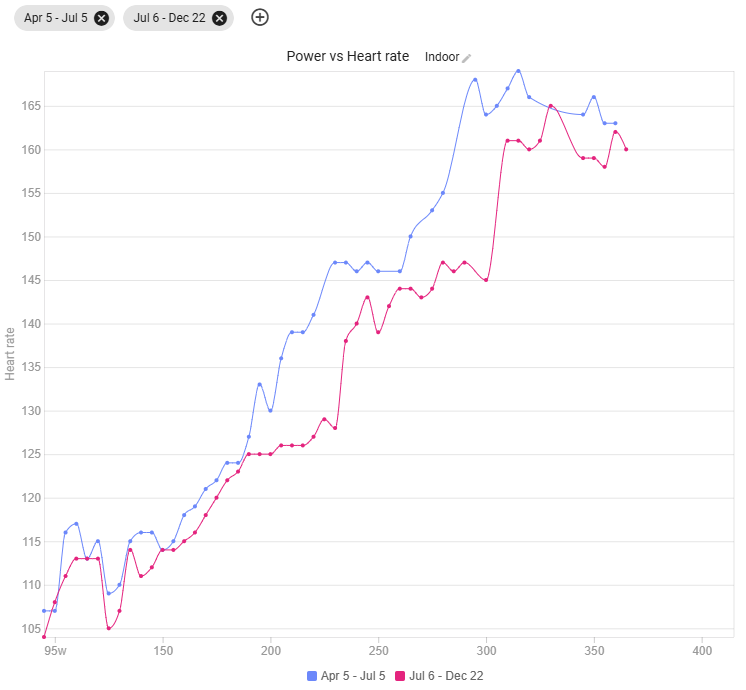Remove the Jul 6 - Dec 22 date range
The width and height of the screenshot is (746, 690).
click(x=219, y=18)
